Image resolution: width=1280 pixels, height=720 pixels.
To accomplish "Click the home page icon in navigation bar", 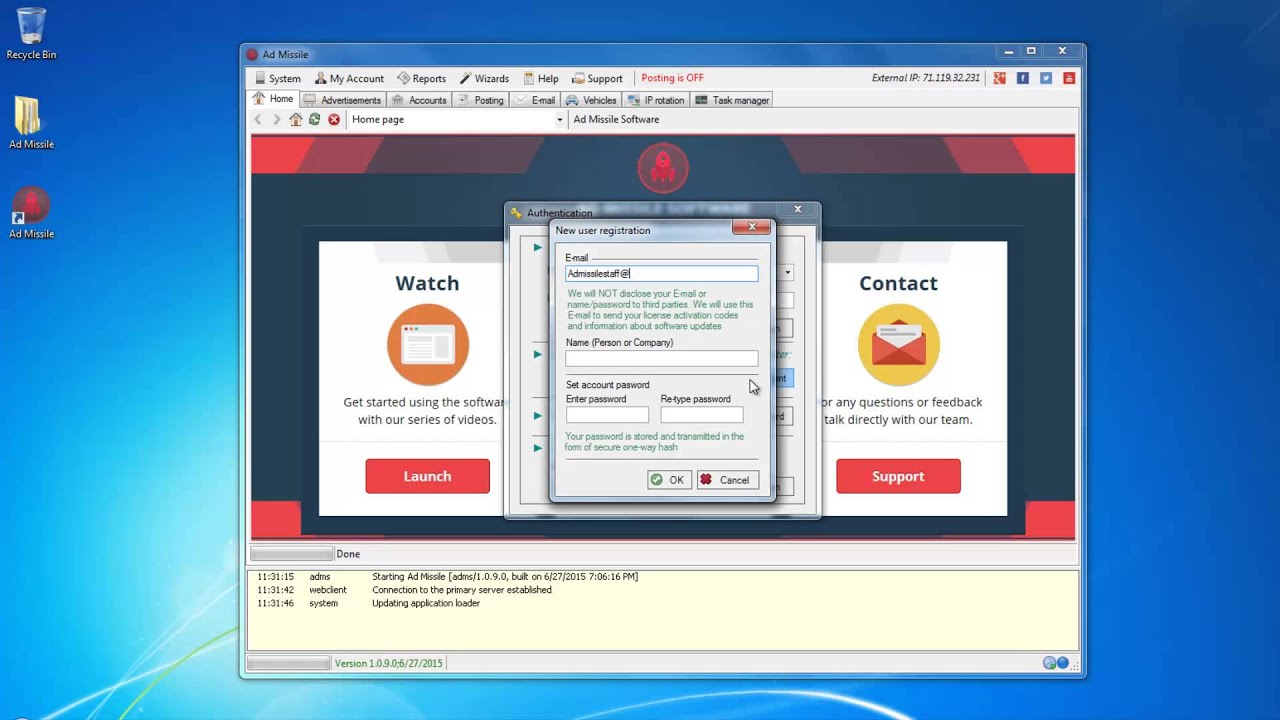I will (x=295, y=119).
